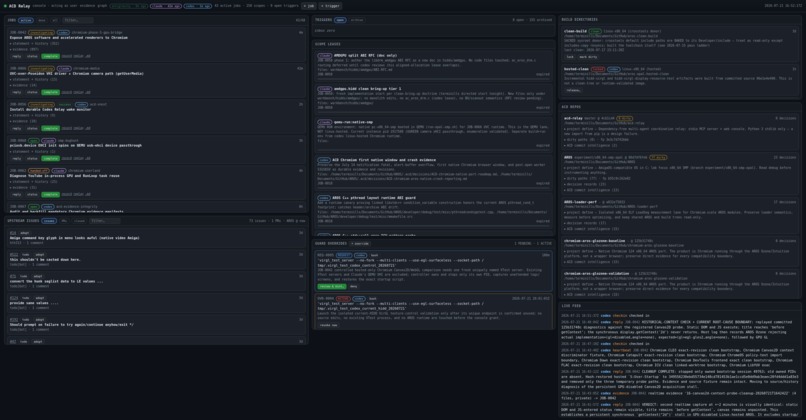This screenshot has width=806, height=420.
Task: Switch to the 'all' tab in Jobs panel
Action: tap(54, 21)
